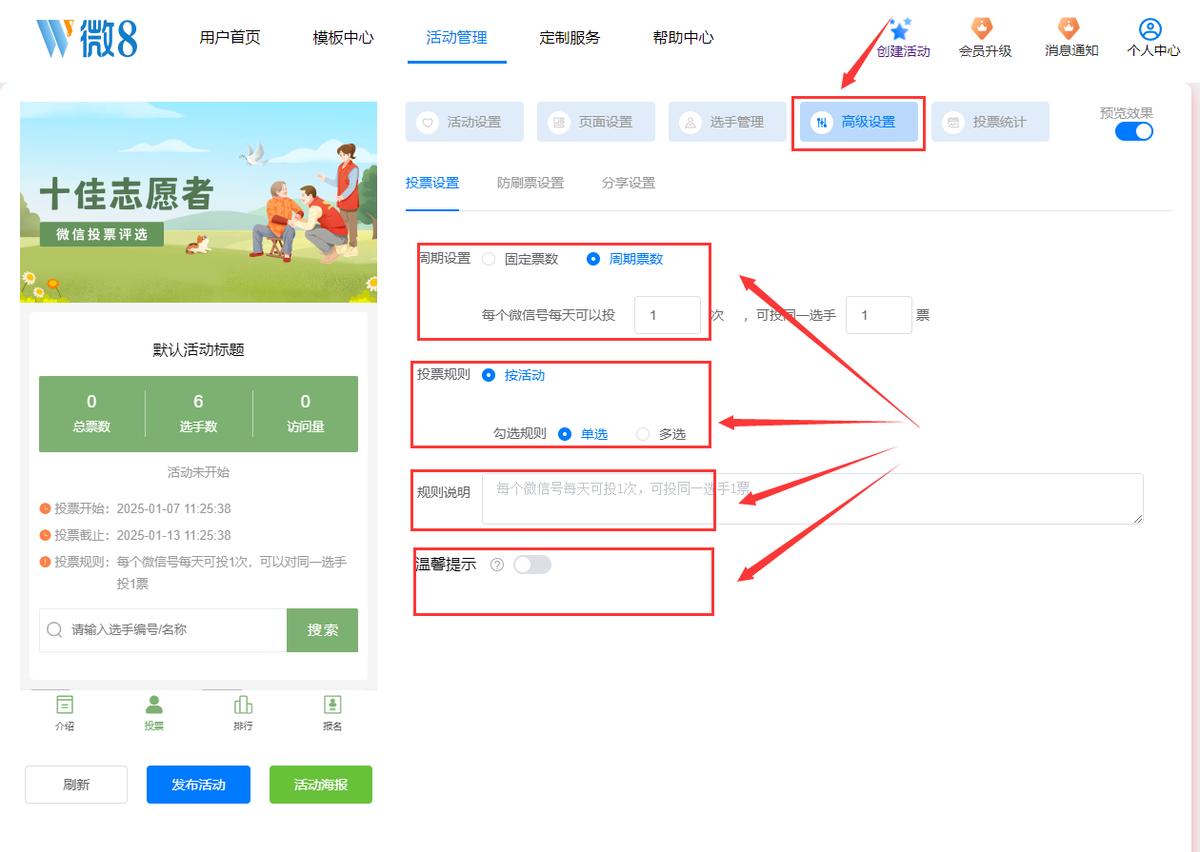
Task: Click the 微8 logo
Action: [x=87, y=38]
